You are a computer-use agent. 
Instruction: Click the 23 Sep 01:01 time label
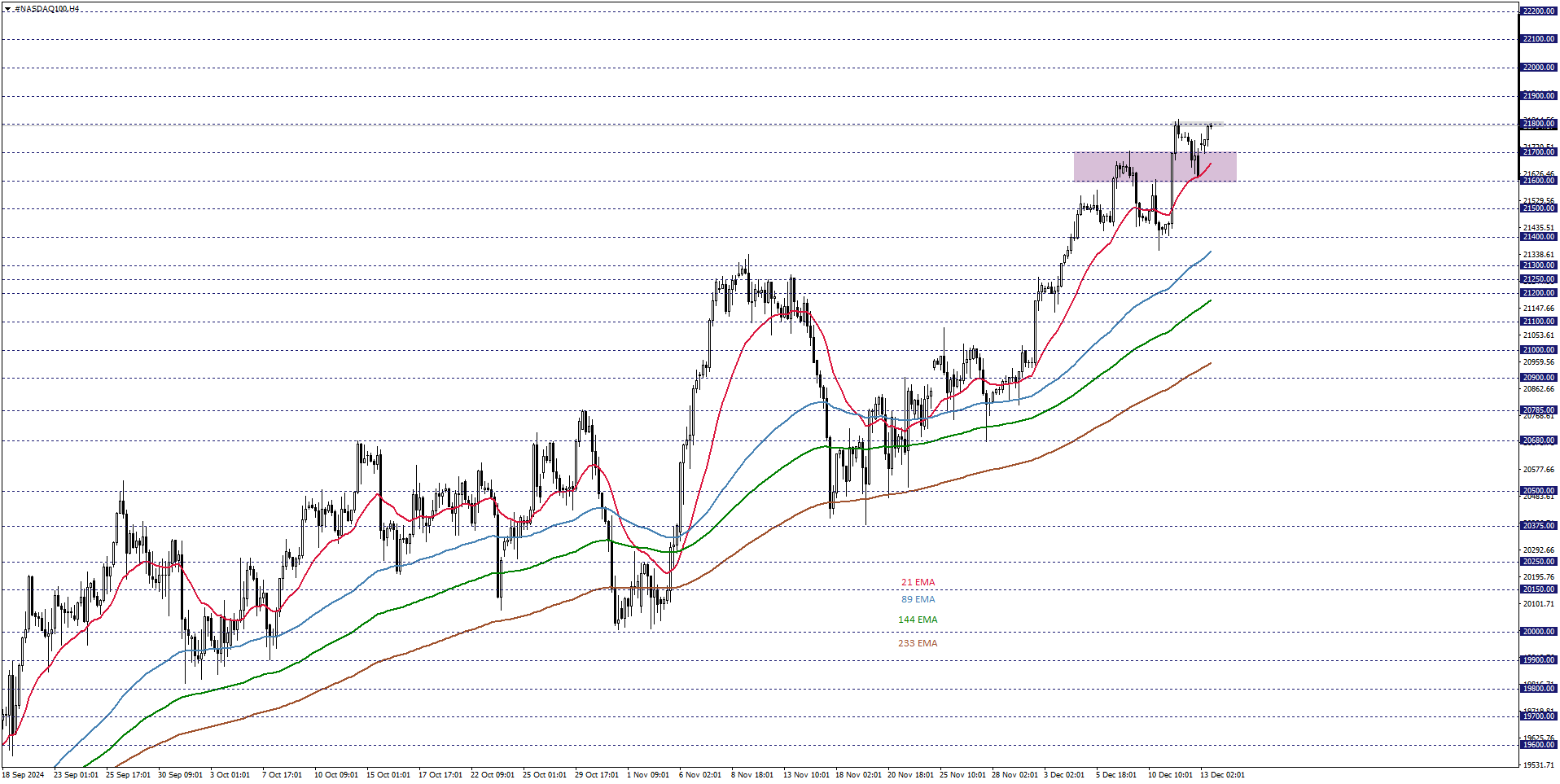click(x=76, y=775)
